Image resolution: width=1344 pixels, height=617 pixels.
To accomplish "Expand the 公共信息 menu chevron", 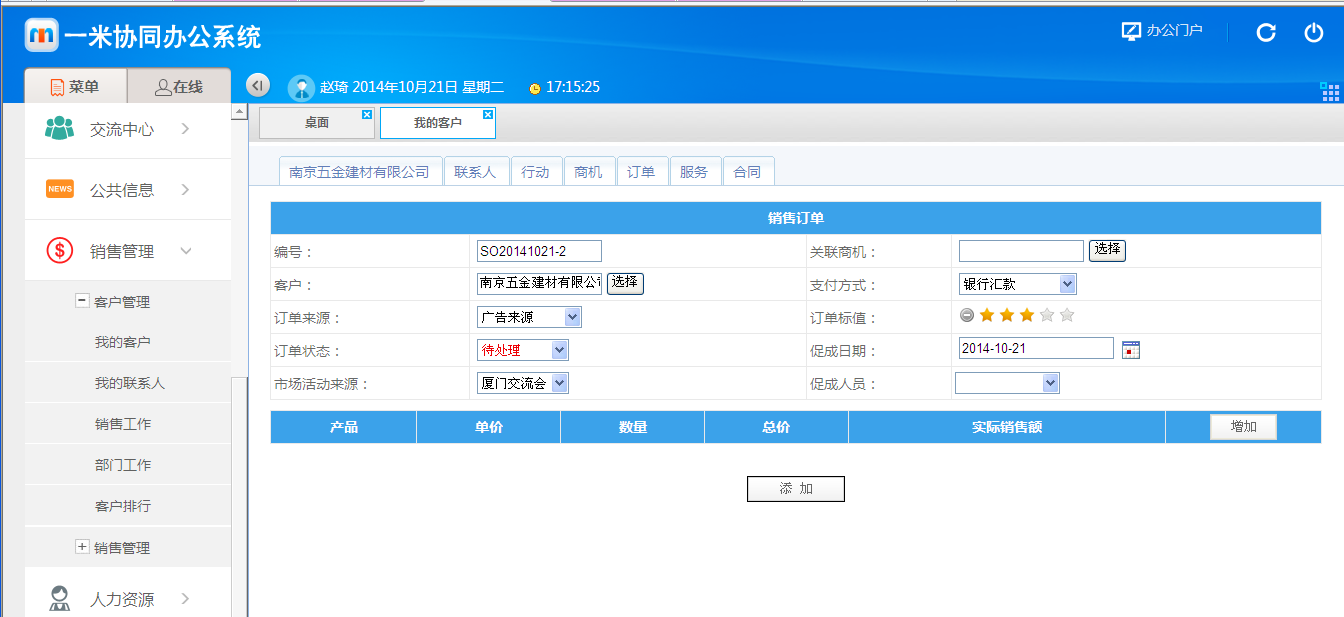I will (x=186, y=189).
